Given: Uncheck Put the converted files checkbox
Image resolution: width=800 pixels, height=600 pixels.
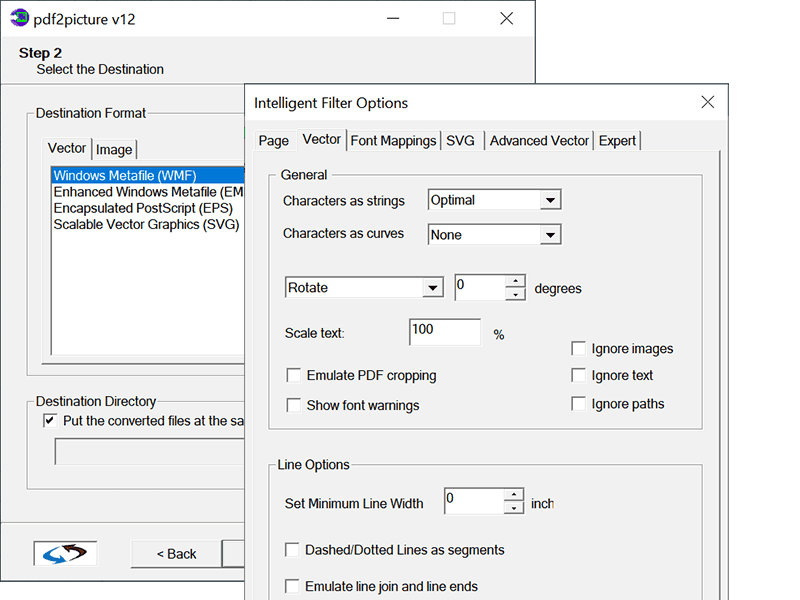Looking at the screenshot, I should click(x=49, y=421).
